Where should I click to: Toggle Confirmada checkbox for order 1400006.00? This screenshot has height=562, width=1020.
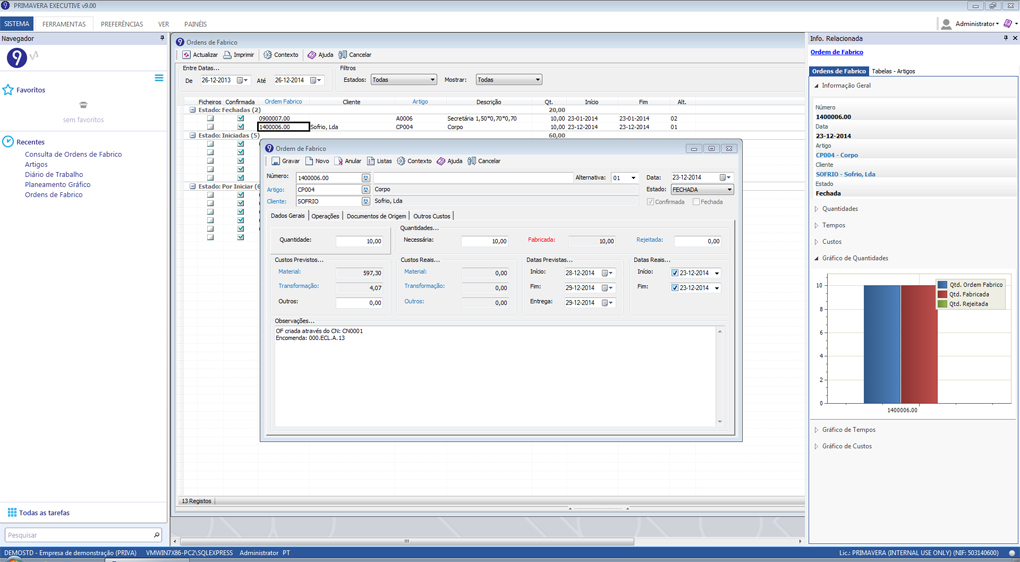point(241,127)
